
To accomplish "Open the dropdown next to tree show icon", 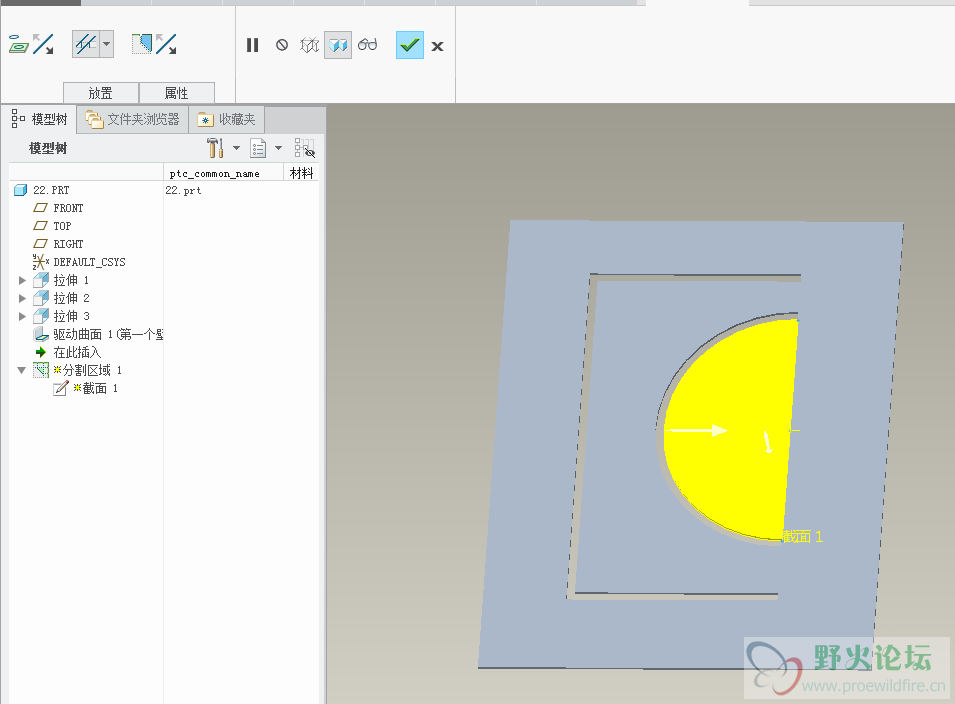I will 278,148.
